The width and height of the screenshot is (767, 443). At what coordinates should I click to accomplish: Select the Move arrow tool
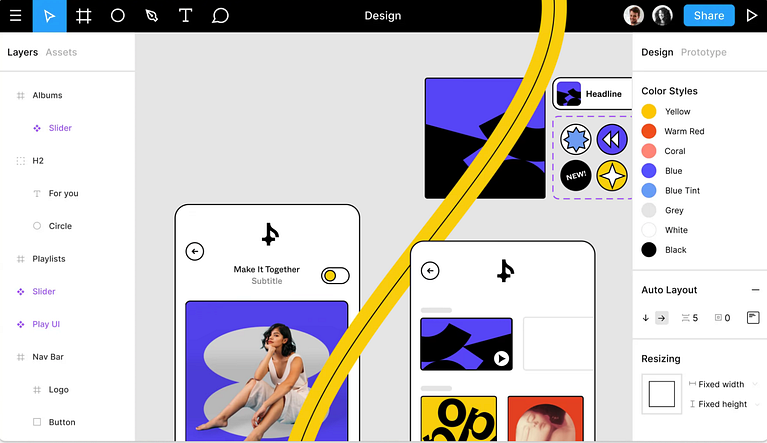tap(49, 16)
